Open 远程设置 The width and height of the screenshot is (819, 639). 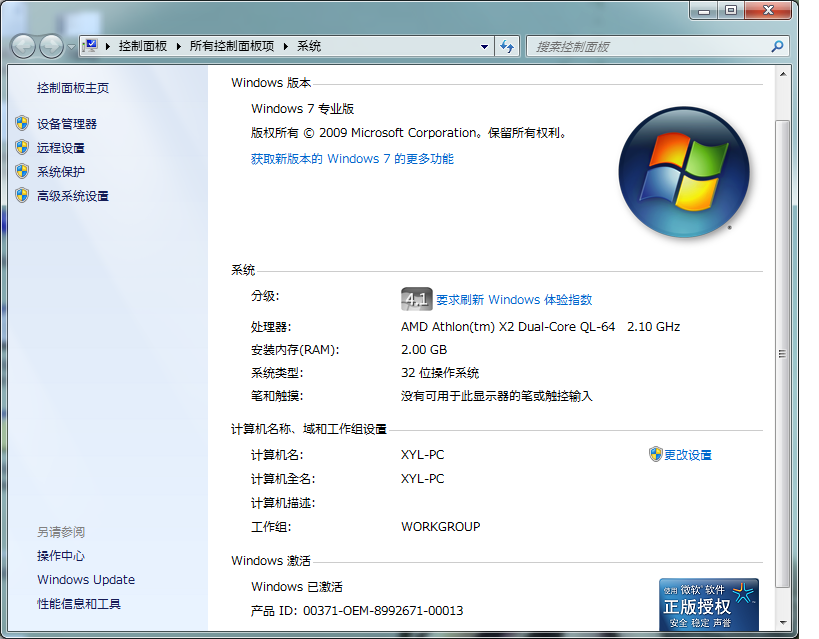[61, 148]
